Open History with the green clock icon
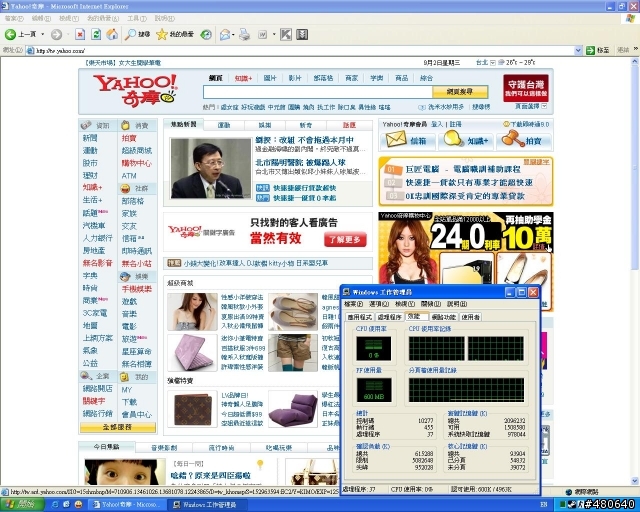640x512 pixels. coord(206,35)
